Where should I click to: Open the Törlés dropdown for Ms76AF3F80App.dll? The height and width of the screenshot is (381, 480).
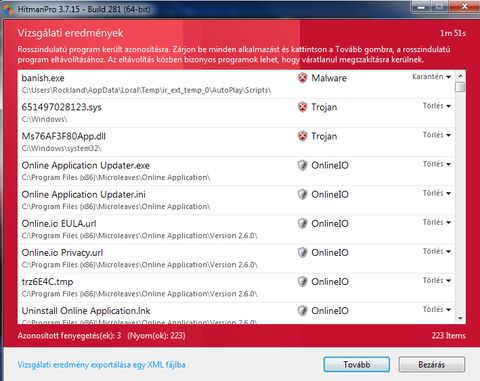click(437, 135)
